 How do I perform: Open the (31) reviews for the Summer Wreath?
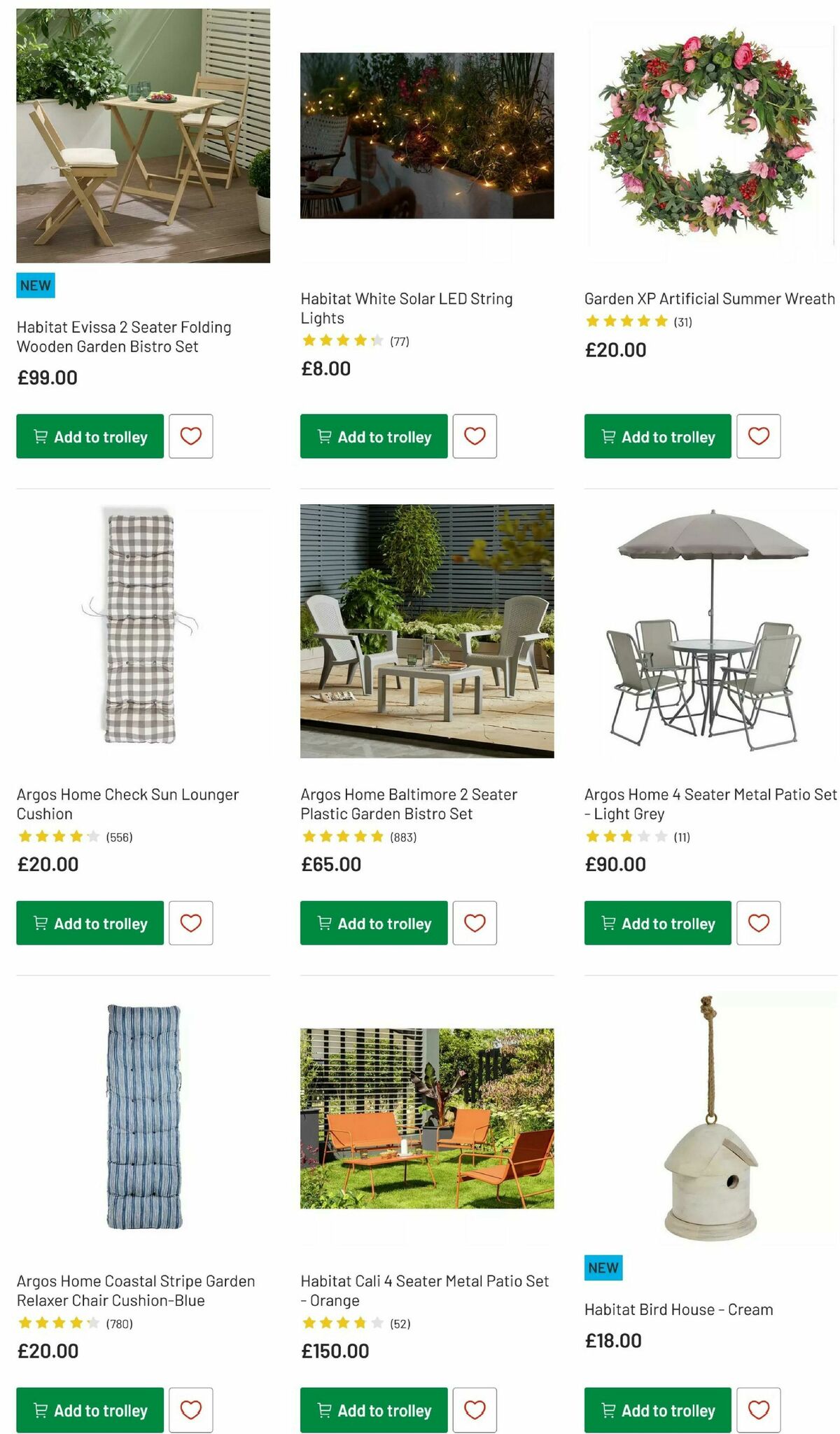682,321
